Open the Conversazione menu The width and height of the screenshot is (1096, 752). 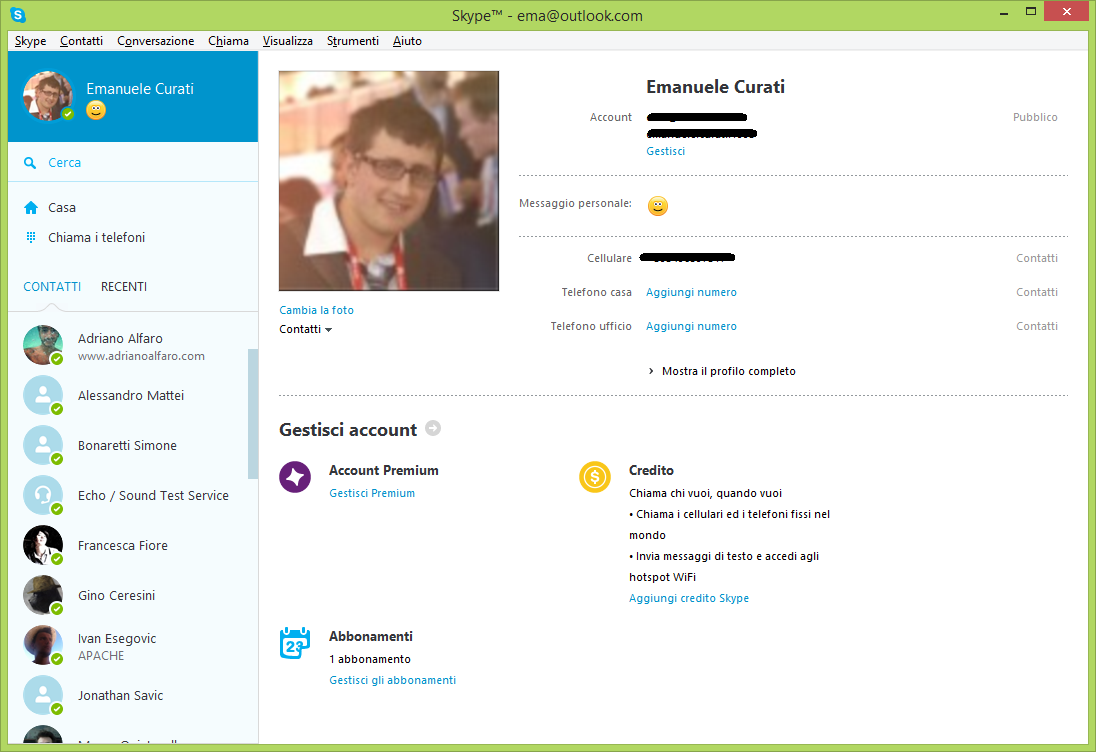click(x=155, y=41)
